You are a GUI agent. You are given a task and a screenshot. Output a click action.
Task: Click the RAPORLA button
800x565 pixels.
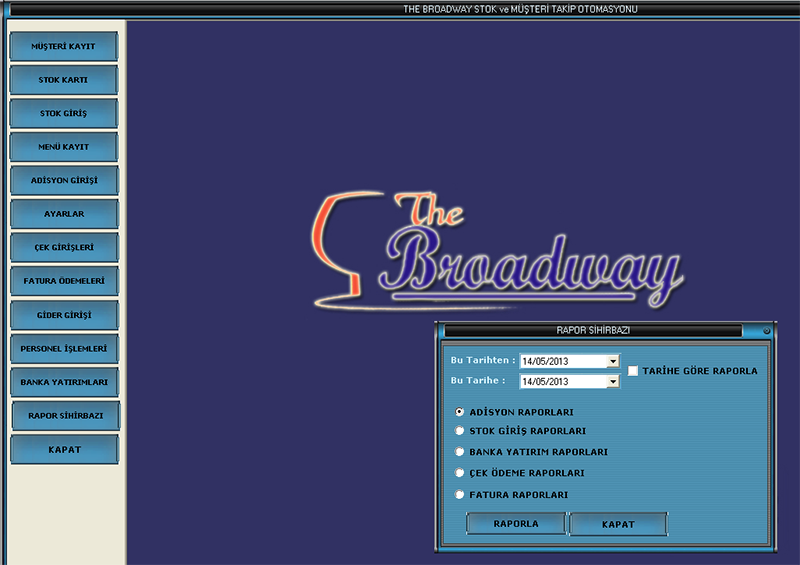click(516, 524)
